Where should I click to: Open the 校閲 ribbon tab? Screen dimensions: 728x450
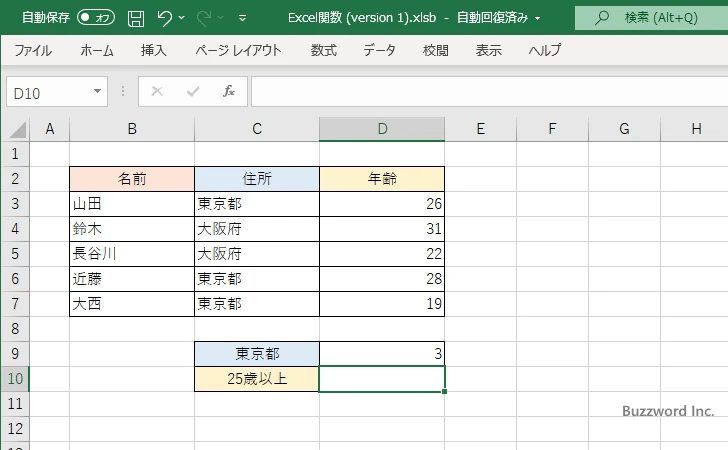pos(436,50)
